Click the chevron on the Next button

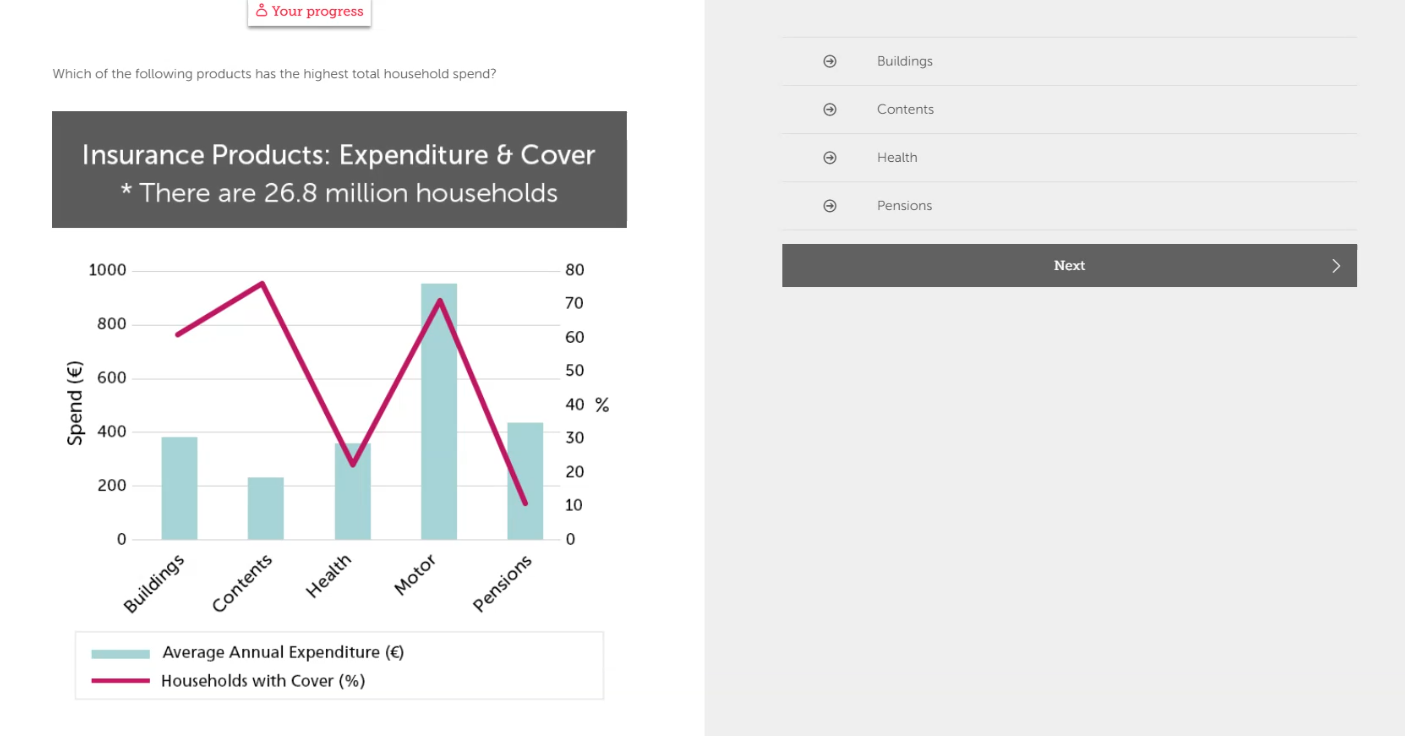[x=1336, y=265]
